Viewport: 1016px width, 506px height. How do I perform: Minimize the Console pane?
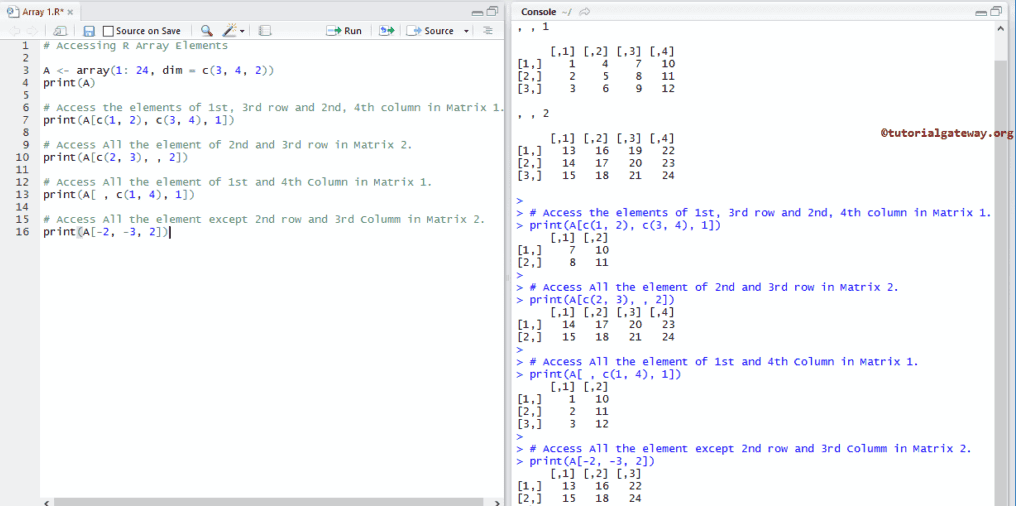tap(983, 12)
